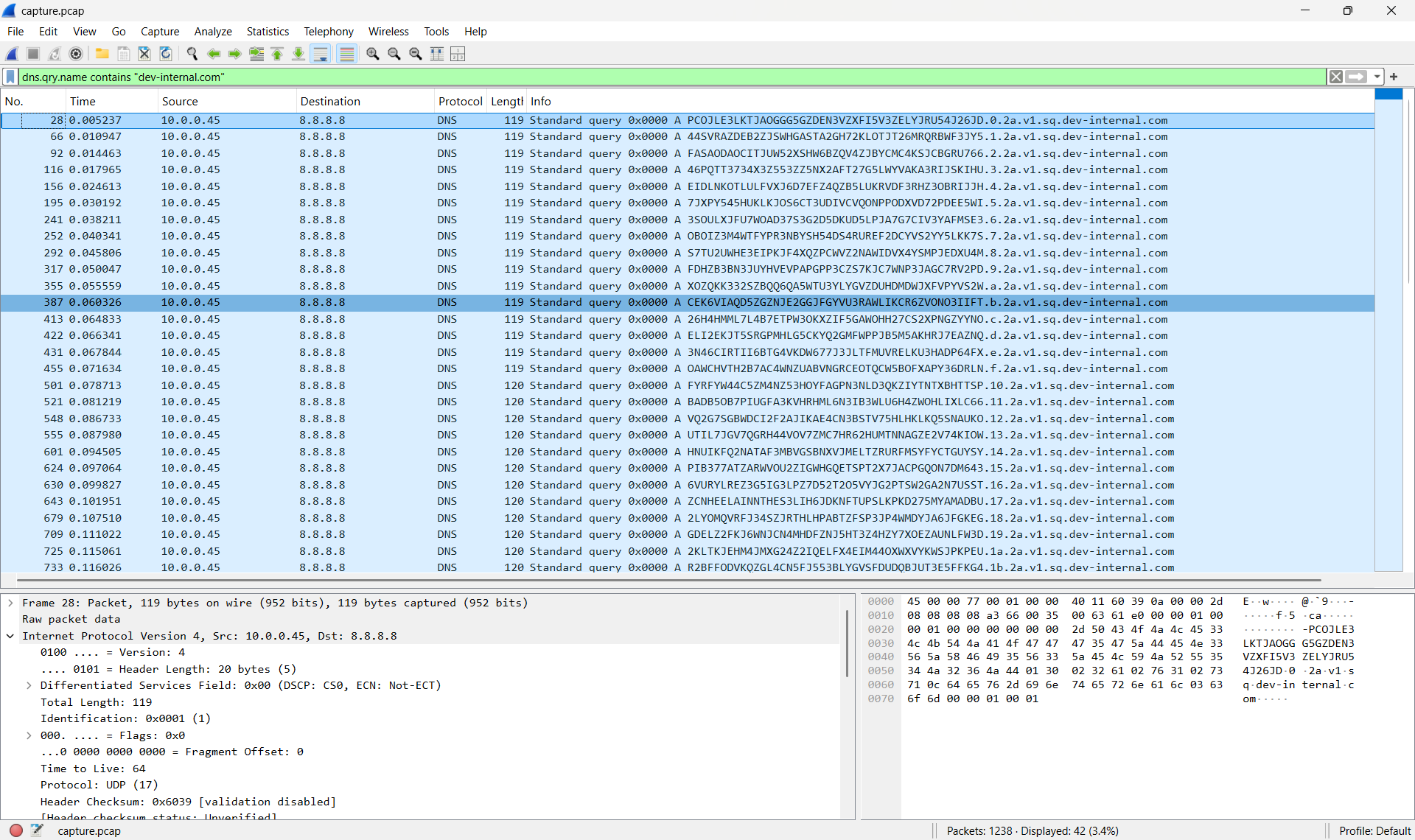The width and height of the screenshot is (1415, 840).
Task: Open the display filter bookmark menu
Action: coord(10,77)
